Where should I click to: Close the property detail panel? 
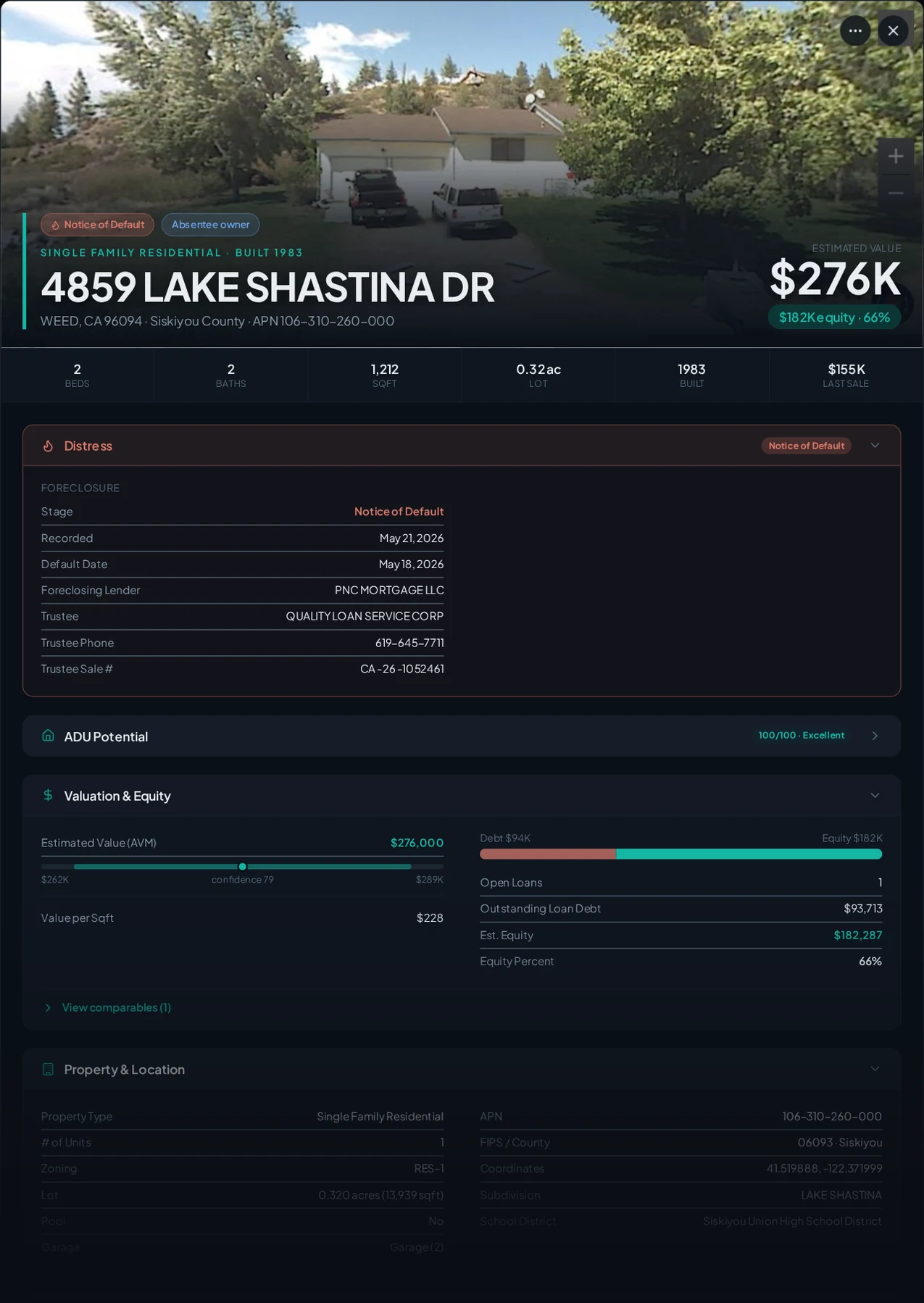click(x=893, y=30)
